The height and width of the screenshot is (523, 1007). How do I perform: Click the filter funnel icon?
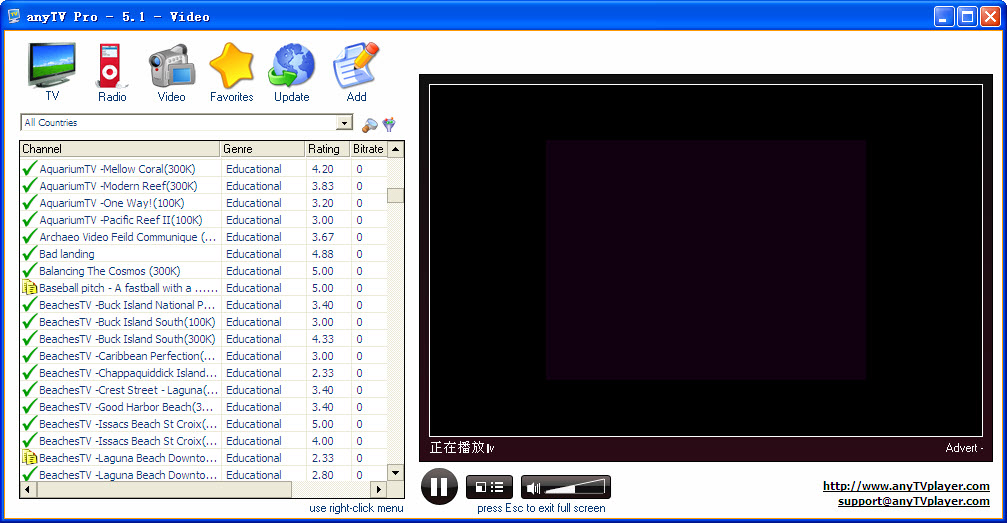pos(389,124)
